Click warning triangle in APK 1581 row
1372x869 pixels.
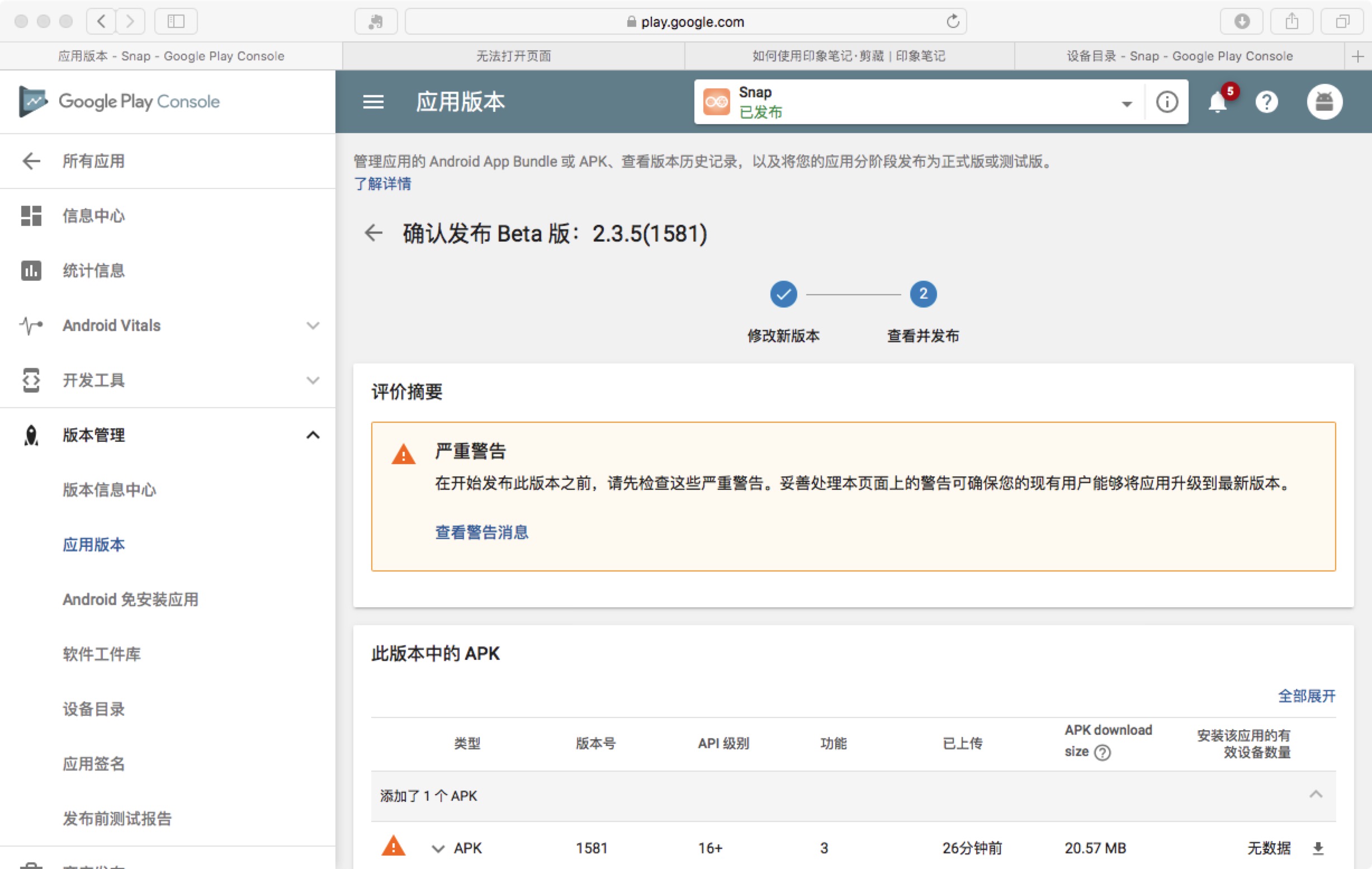point(393,846)
